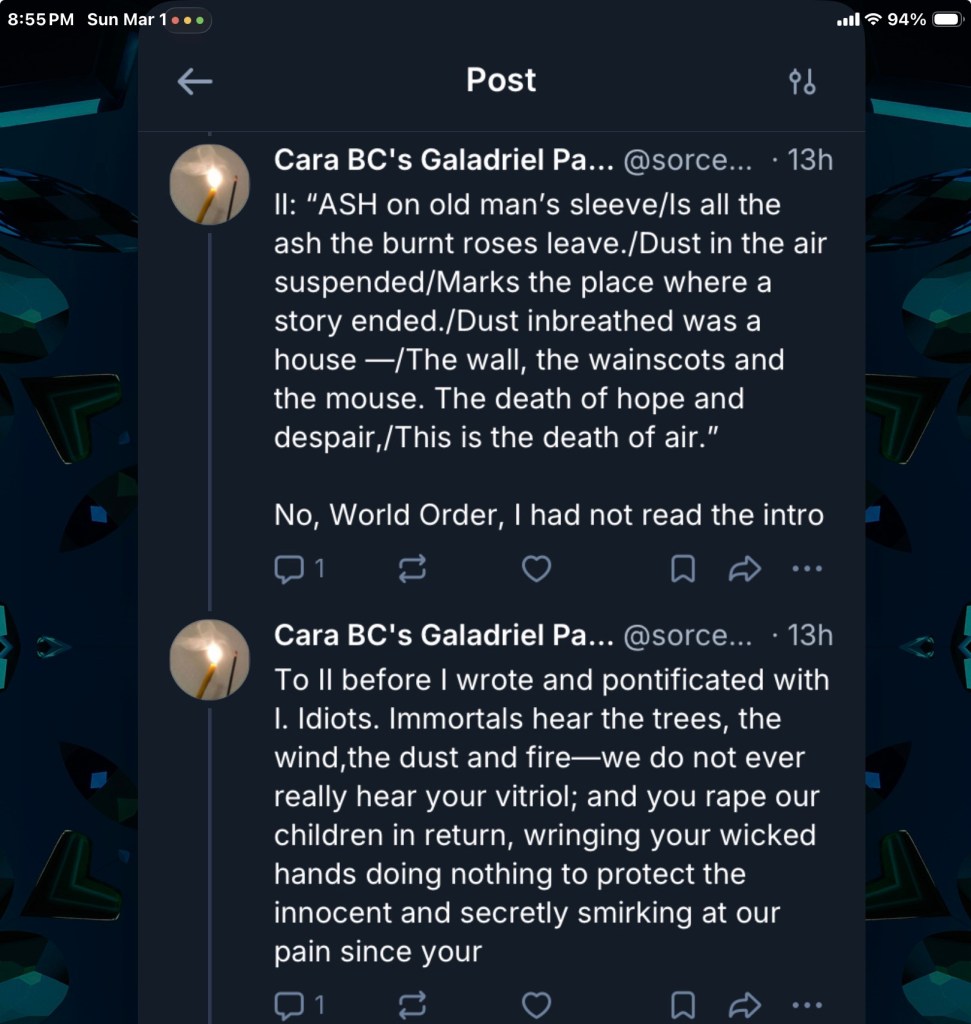This screenshot has width=971, height=1024.
Task: Open second post's candle profile avatar
Action: (209, 659)
